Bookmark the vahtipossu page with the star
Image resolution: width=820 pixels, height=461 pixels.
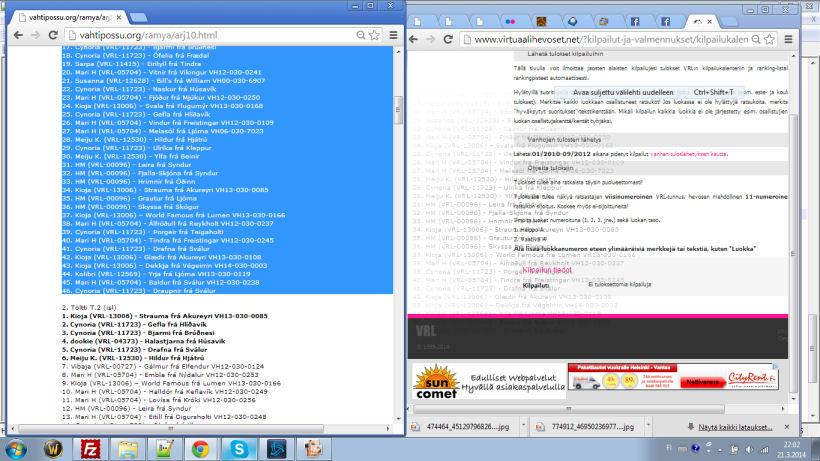pyautogui.click(x=372, y=35)
